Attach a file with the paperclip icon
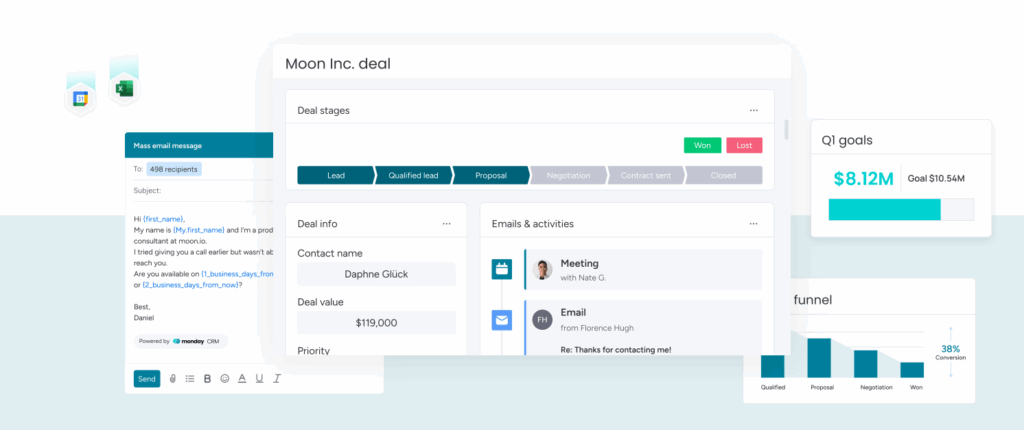This screenshot has height=430, width=1024. (x=172, y=379)
